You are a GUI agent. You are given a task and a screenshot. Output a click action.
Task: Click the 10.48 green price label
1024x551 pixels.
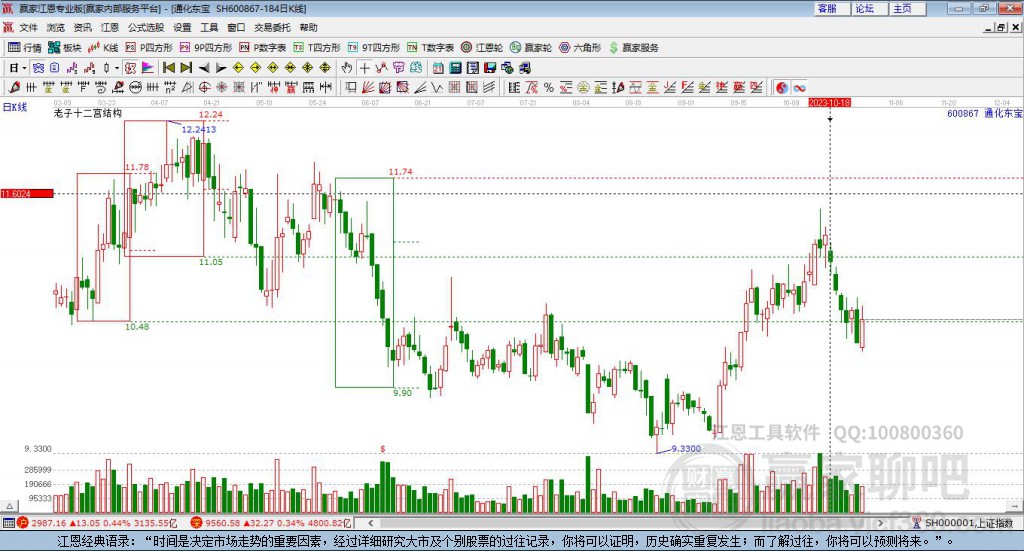137,326
